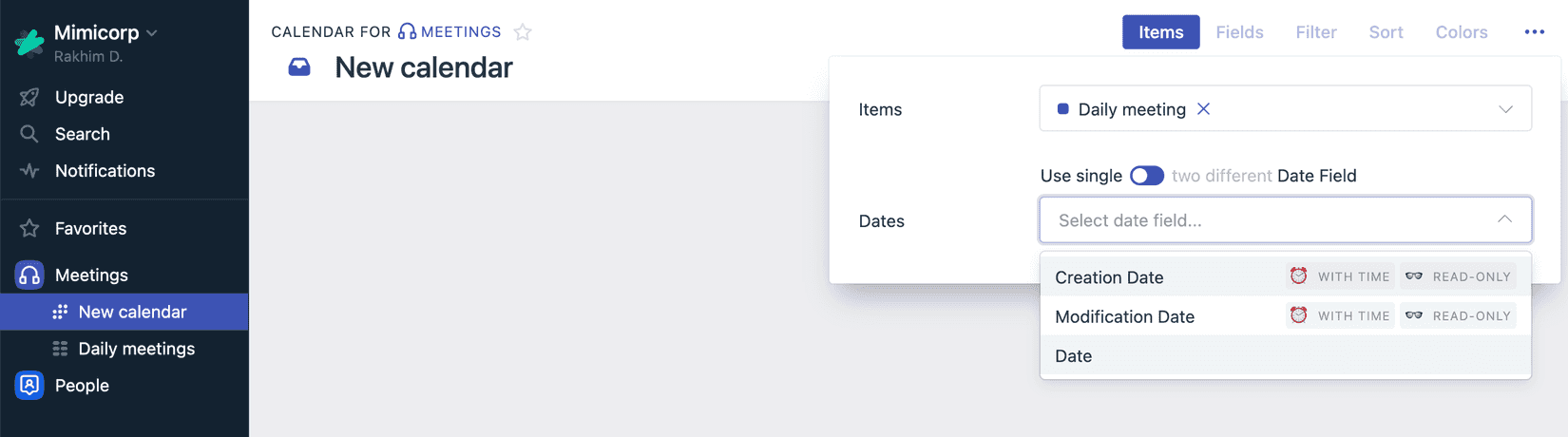
Task: Click the inbox icon beside New calendar title
Action: [299, 67]
